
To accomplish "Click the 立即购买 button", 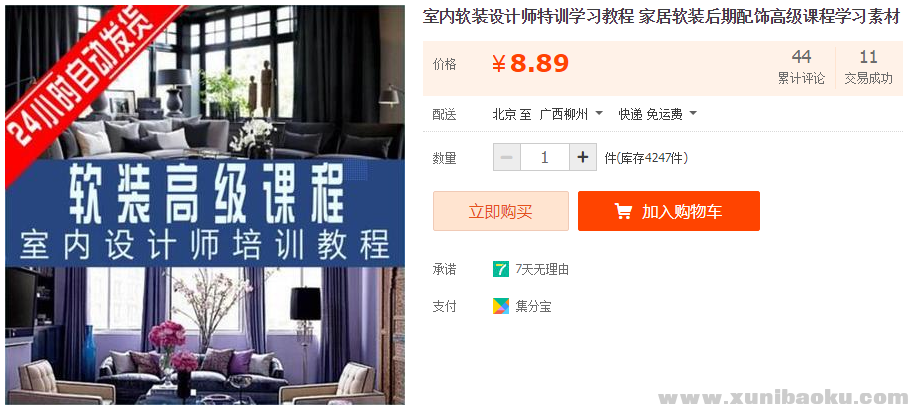I will point(501,211).
